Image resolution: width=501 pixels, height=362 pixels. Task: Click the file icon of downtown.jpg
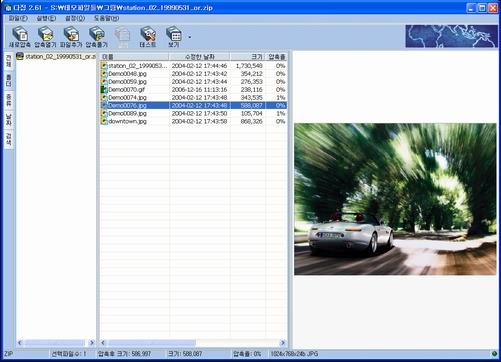point(104,121)
